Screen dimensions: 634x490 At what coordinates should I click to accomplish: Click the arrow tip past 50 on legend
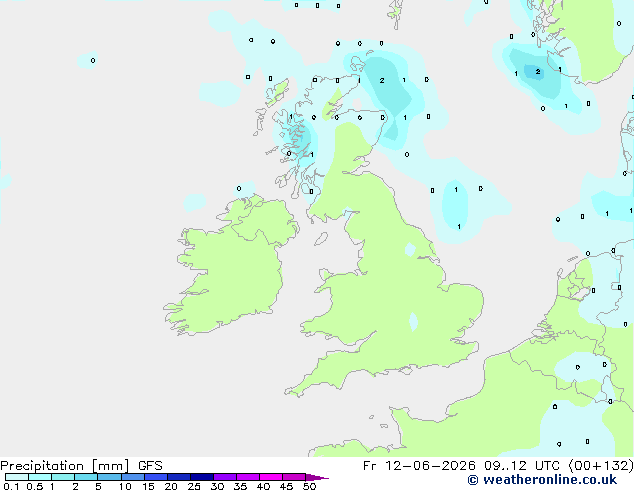point(317,477)
